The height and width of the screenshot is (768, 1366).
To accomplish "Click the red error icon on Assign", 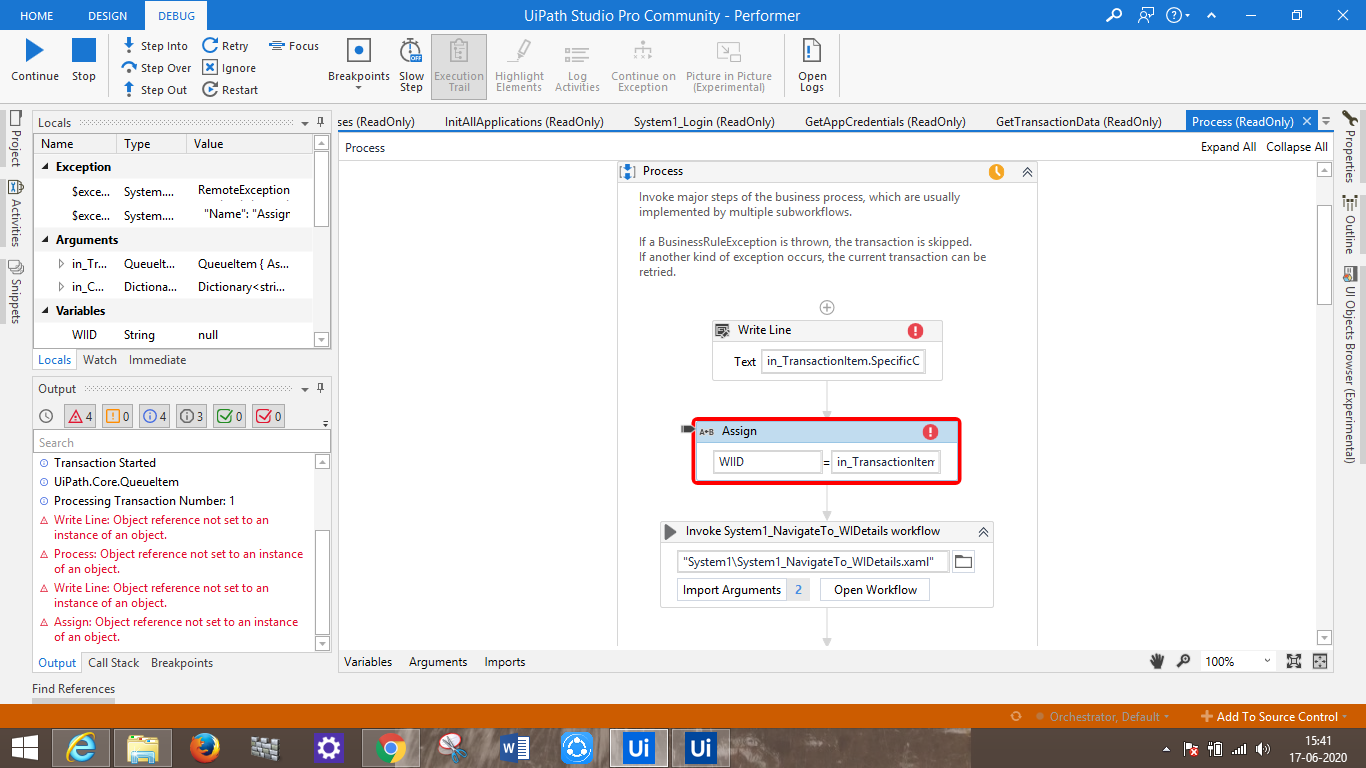I will pyautogui.click(x=930, y=432).
